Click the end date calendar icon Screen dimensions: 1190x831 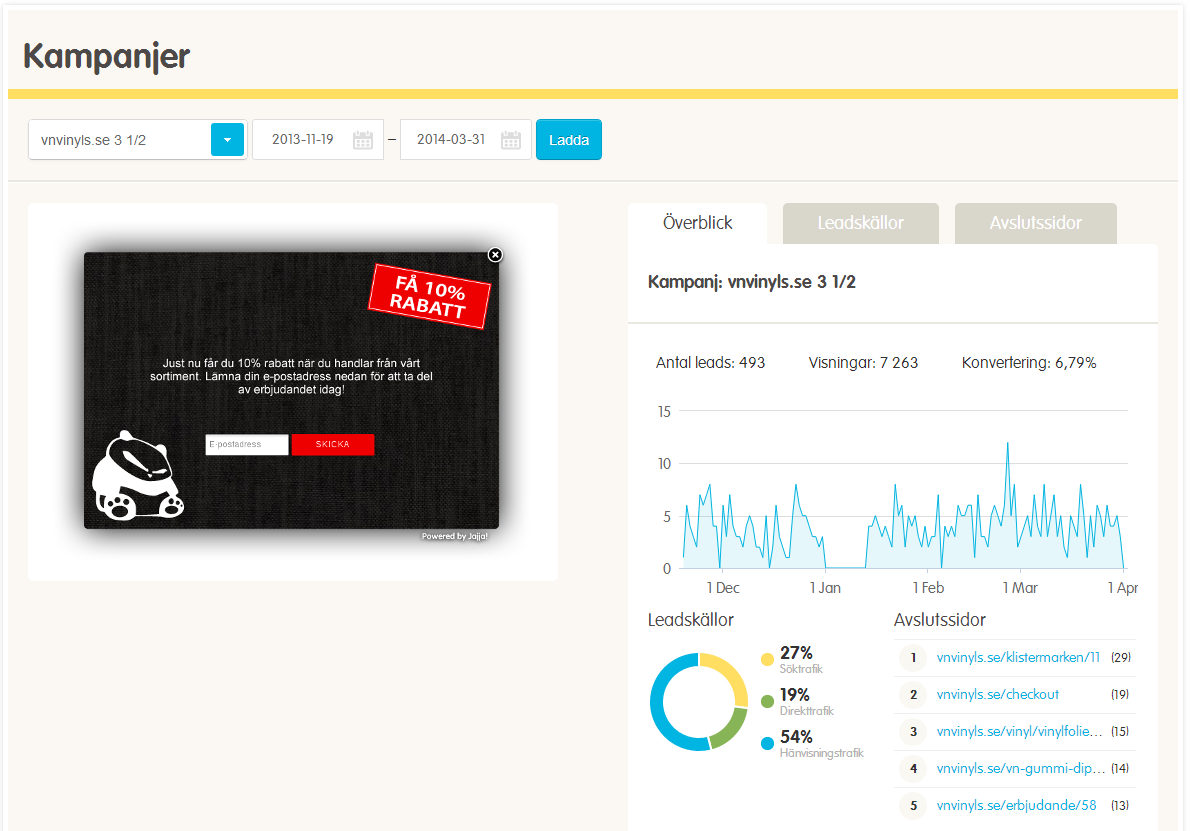point(511,140)
